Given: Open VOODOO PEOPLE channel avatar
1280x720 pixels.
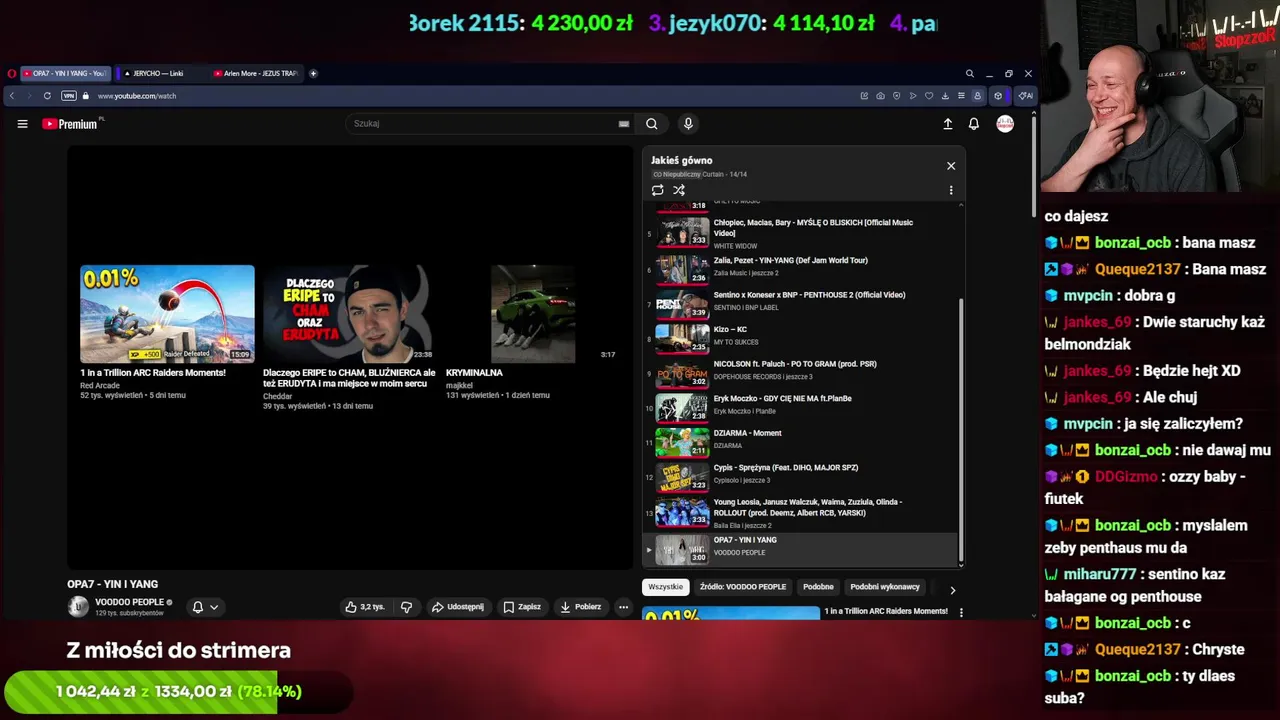Looking at the screenshot, I should (78, 607).
